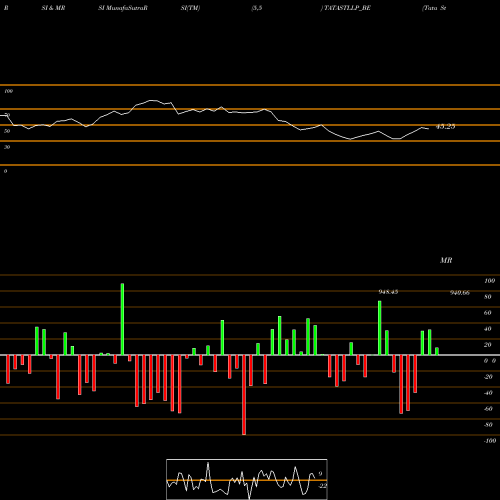Click the 949.66 price label

tap(460, 293)
